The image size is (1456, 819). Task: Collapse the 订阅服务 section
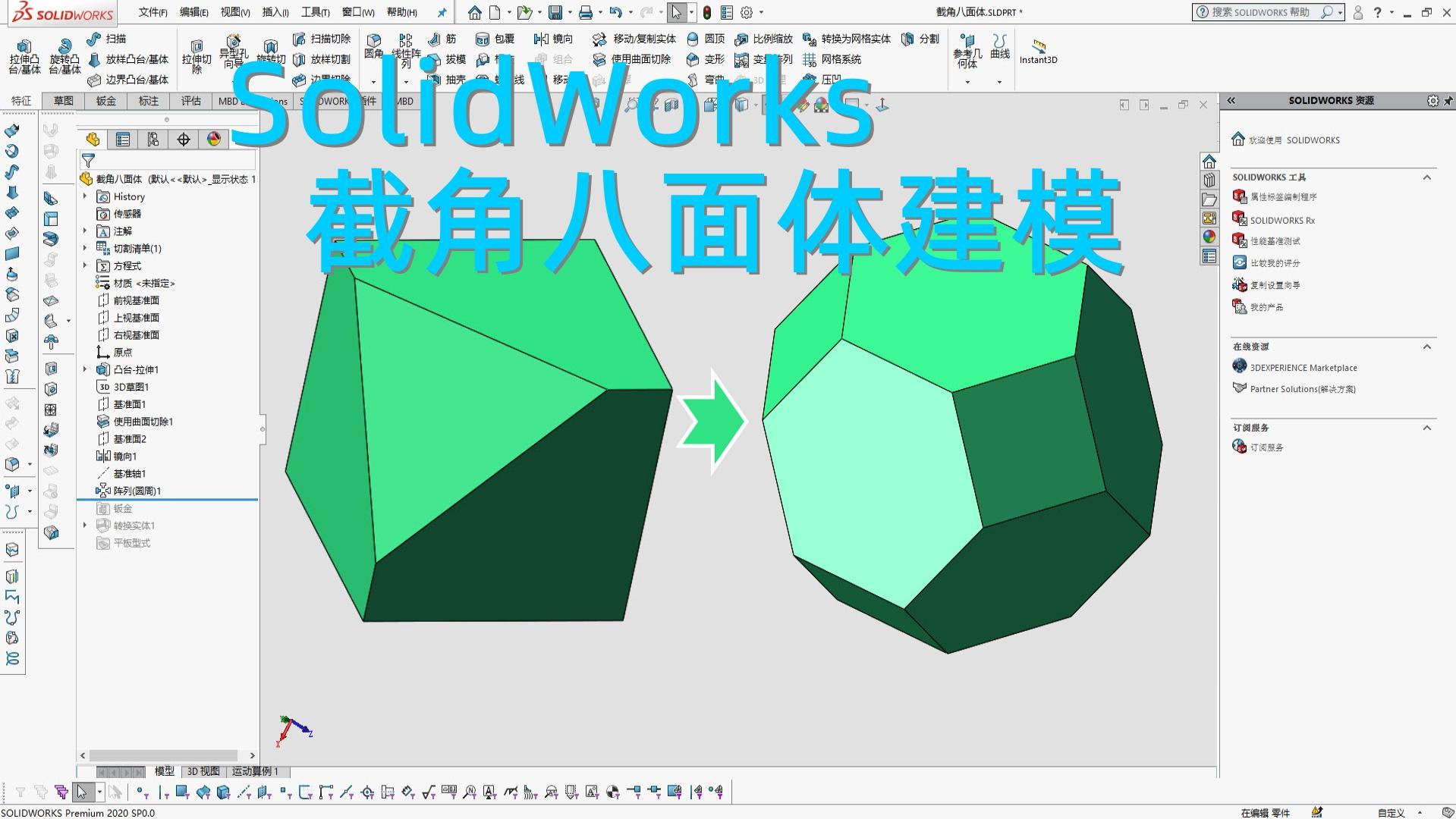(1426, 428)
